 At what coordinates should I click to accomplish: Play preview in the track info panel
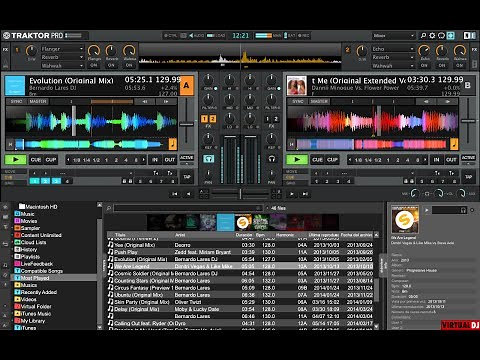click(426, 210)
